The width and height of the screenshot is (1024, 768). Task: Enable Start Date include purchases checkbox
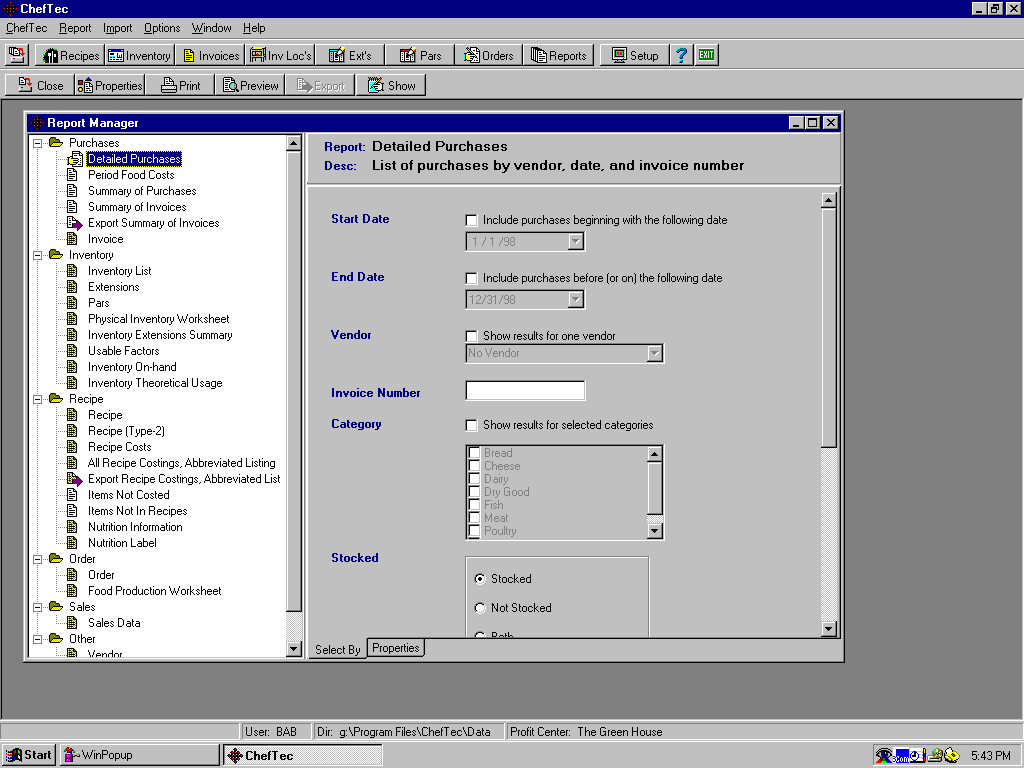[472, 220]
